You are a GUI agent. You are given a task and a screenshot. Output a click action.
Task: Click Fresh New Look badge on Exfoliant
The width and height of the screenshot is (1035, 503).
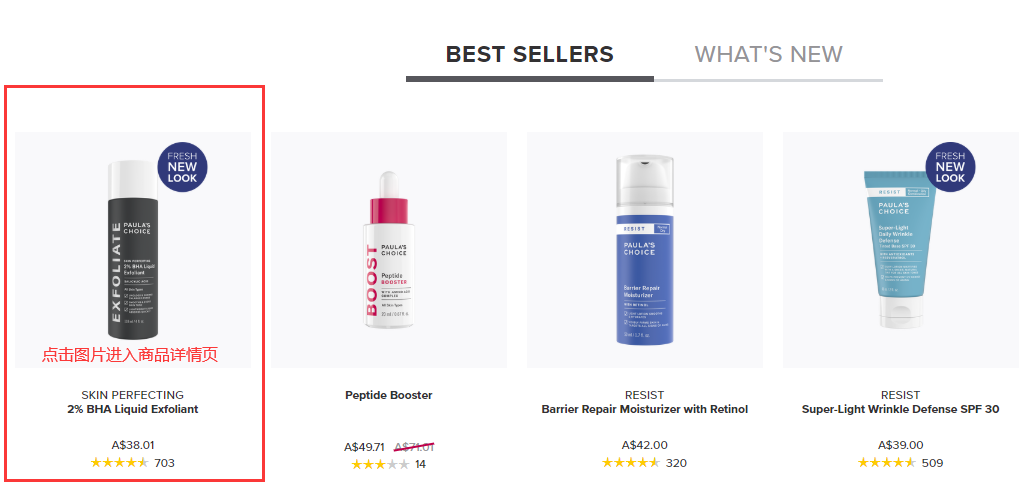coord(182,167)
